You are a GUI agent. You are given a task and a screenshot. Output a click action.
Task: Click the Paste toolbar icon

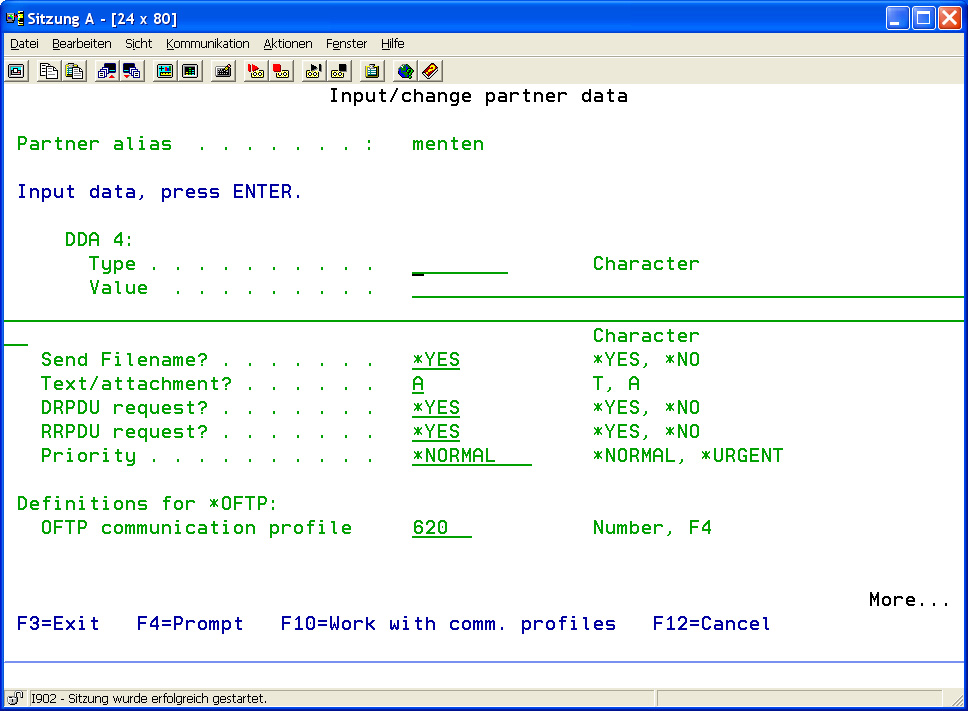pyautogui.click(x=74, y=71)
